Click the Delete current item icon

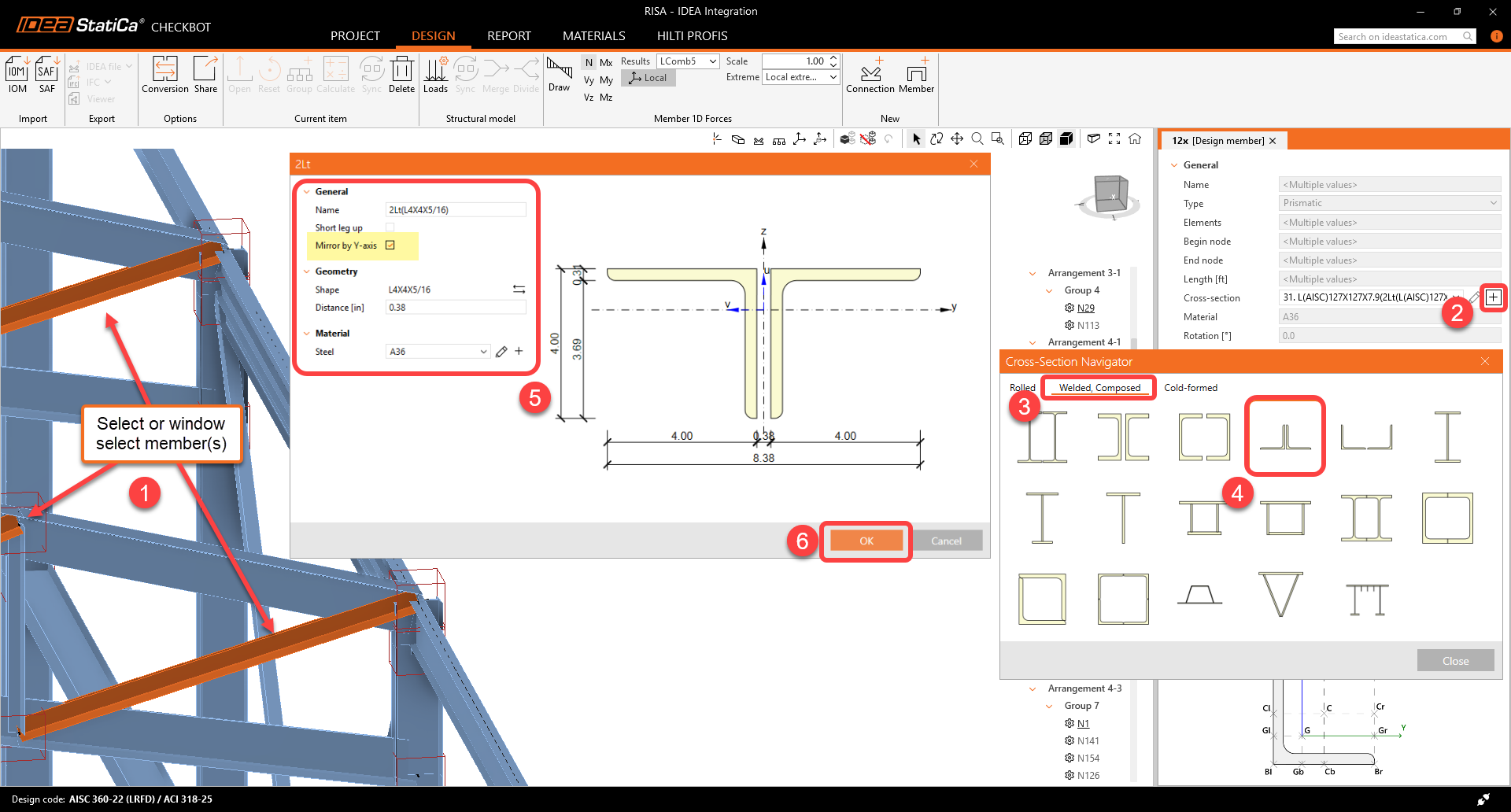click(x=401, y=75)
